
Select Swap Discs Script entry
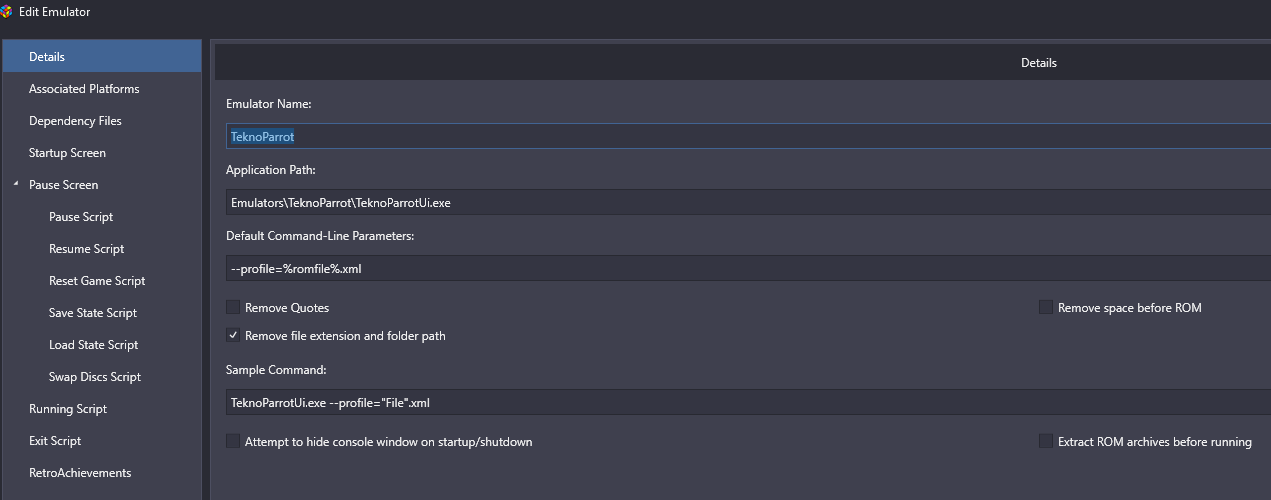95,377
